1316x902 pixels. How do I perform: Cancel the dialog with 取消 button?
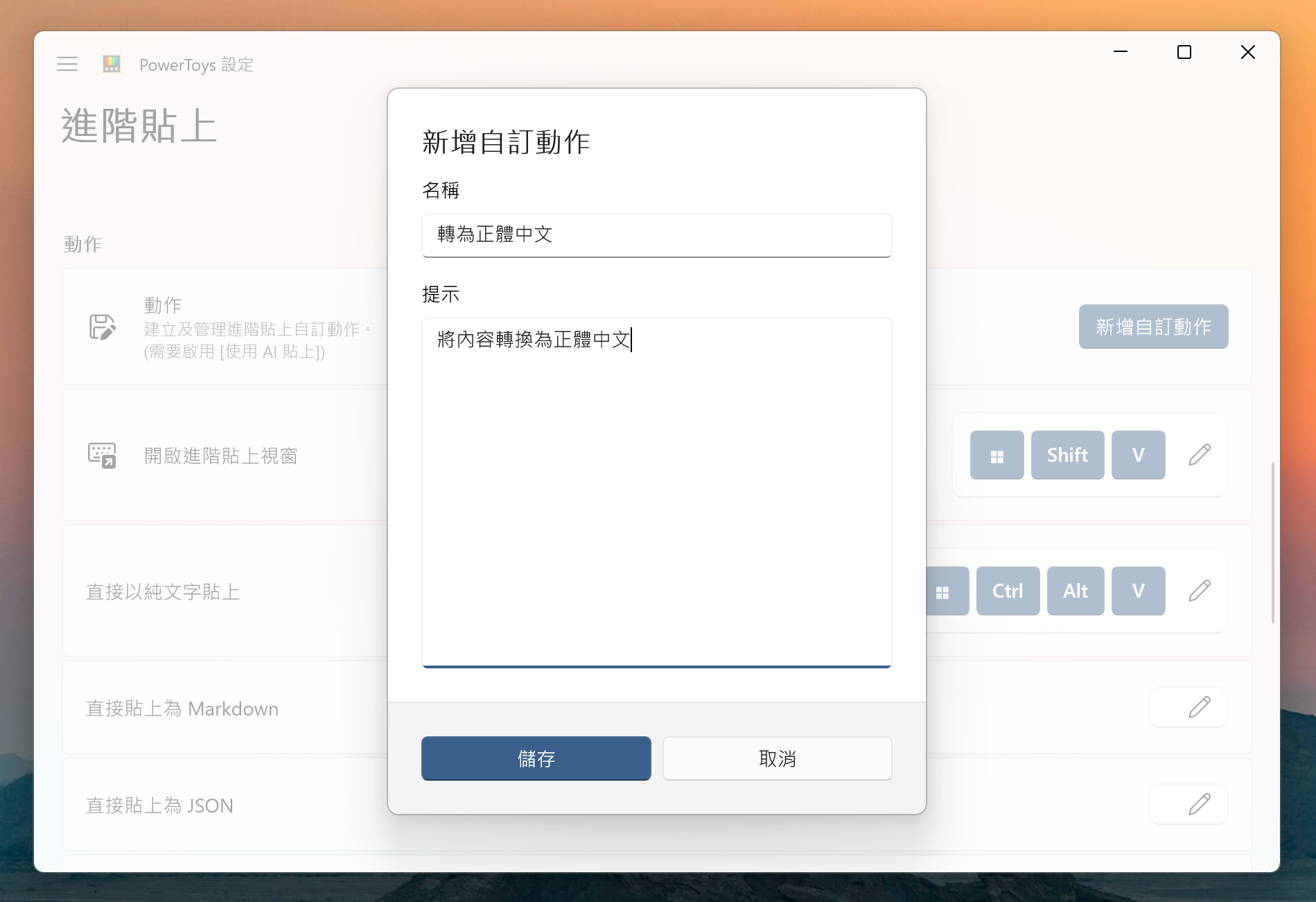tap(777, 758)
